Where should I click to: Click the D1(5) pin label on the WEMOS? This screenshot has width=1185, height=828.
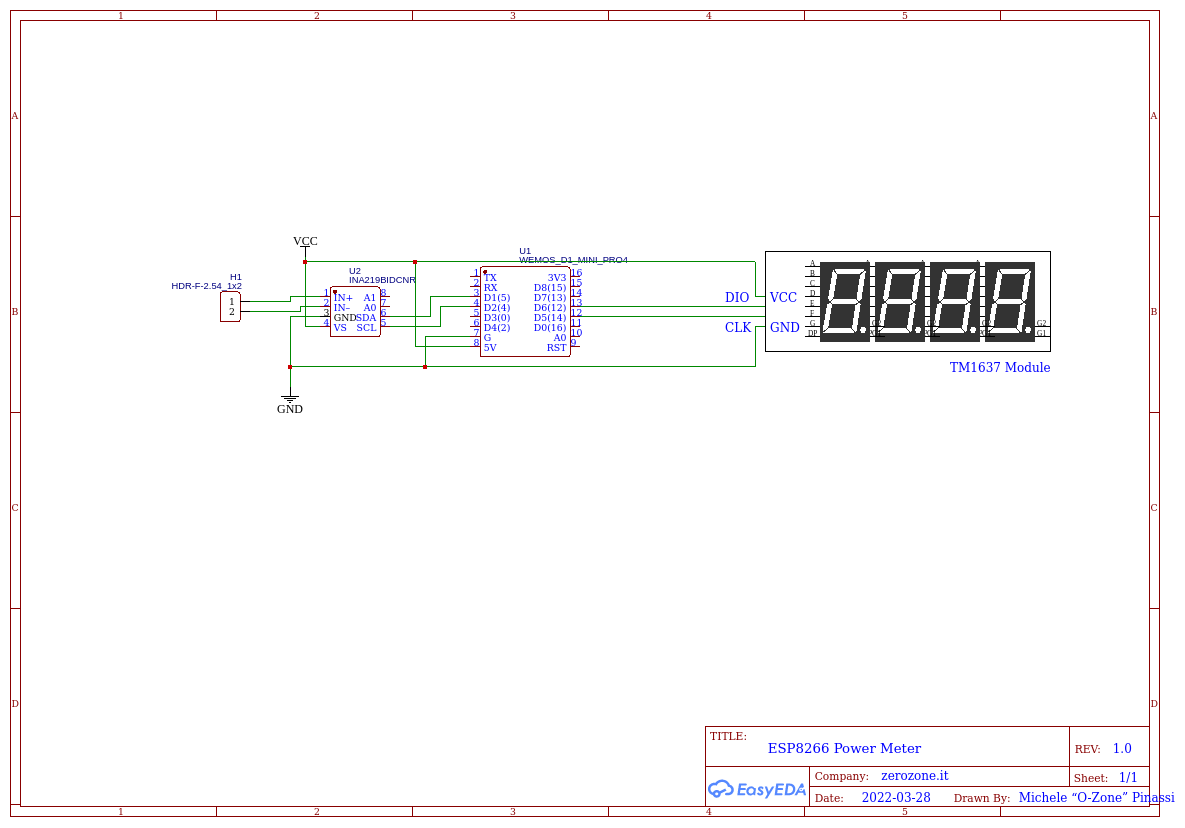pyautogui.click(x=497, y=298)
